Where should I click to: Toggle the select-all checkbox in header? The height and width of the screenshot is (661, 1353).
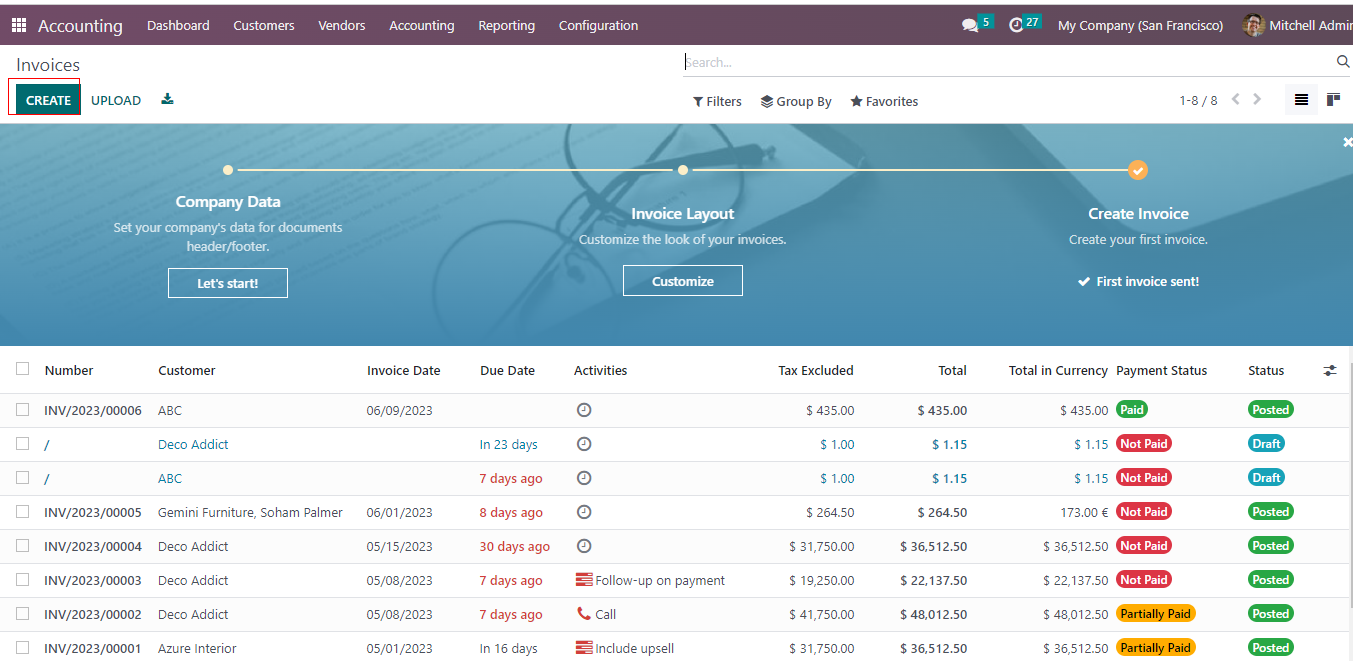pyautogui.click(x=23, y=369)
